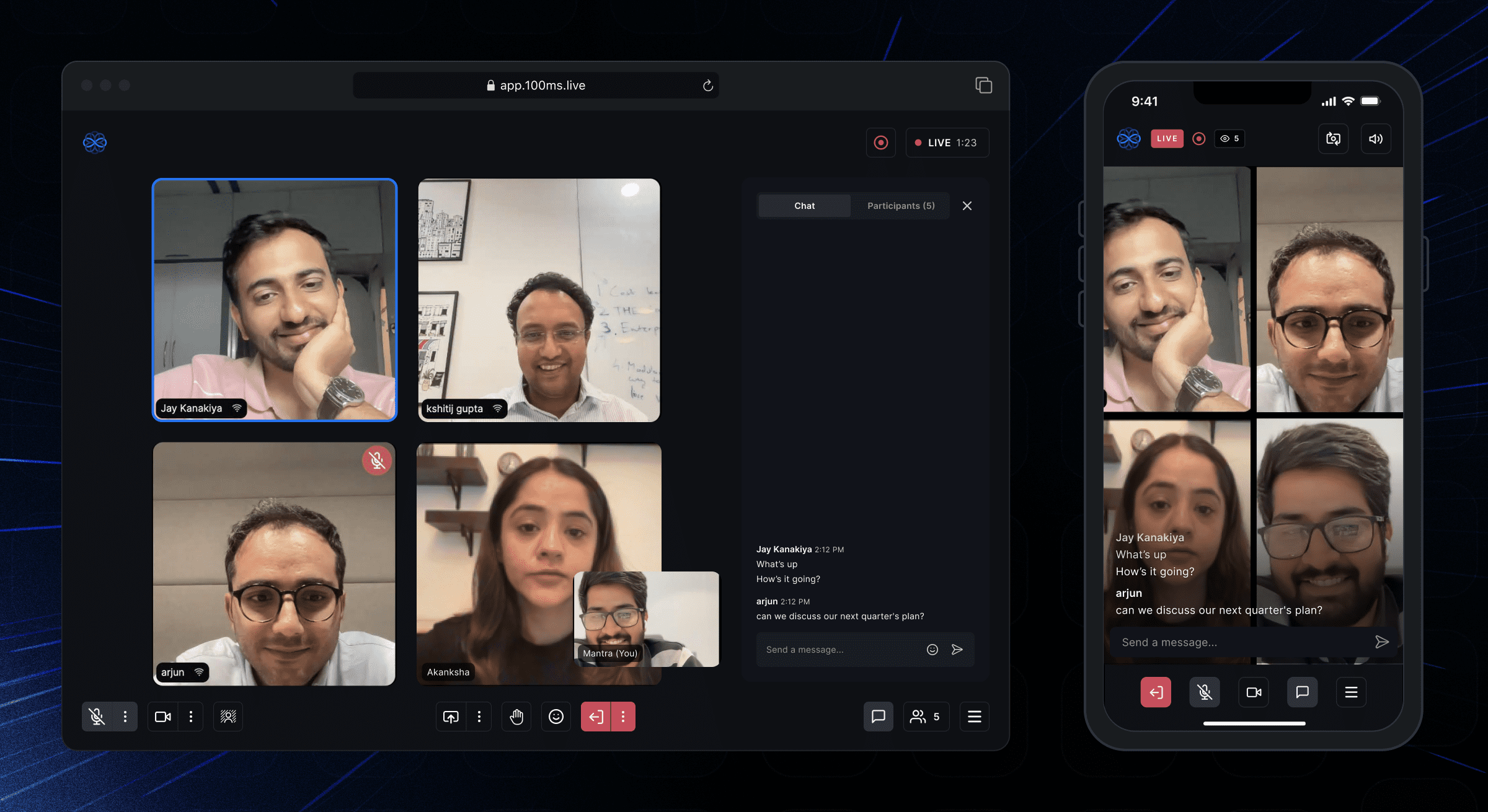
Task: Open leave options next to red button
Action: point(623,717)
